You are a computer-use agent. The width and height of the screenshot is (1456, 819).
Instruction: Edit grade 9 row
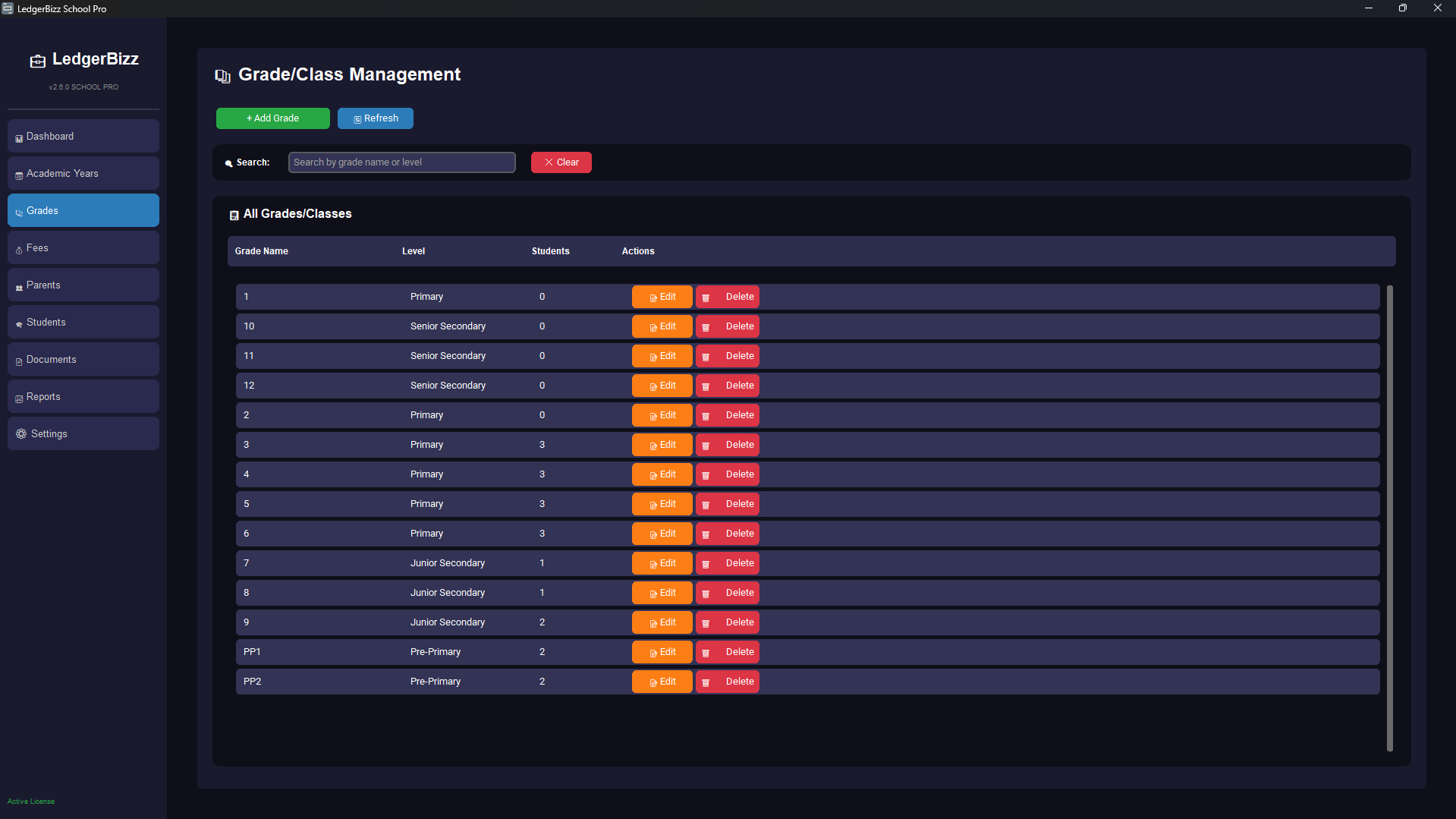662,622
